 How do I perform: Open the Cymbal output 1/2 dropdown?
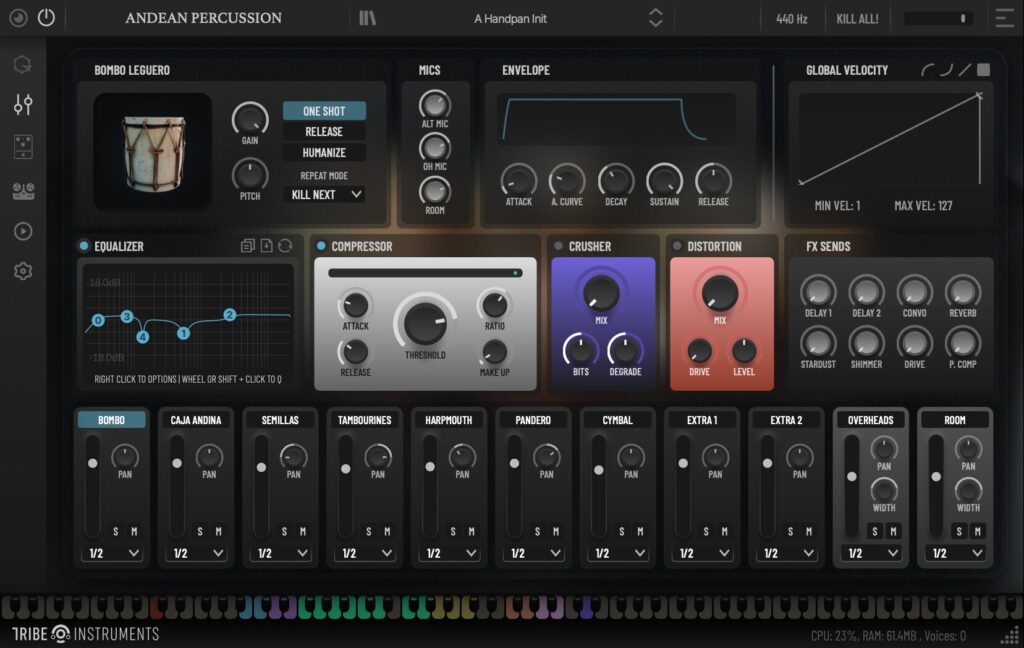click(620, 553)
